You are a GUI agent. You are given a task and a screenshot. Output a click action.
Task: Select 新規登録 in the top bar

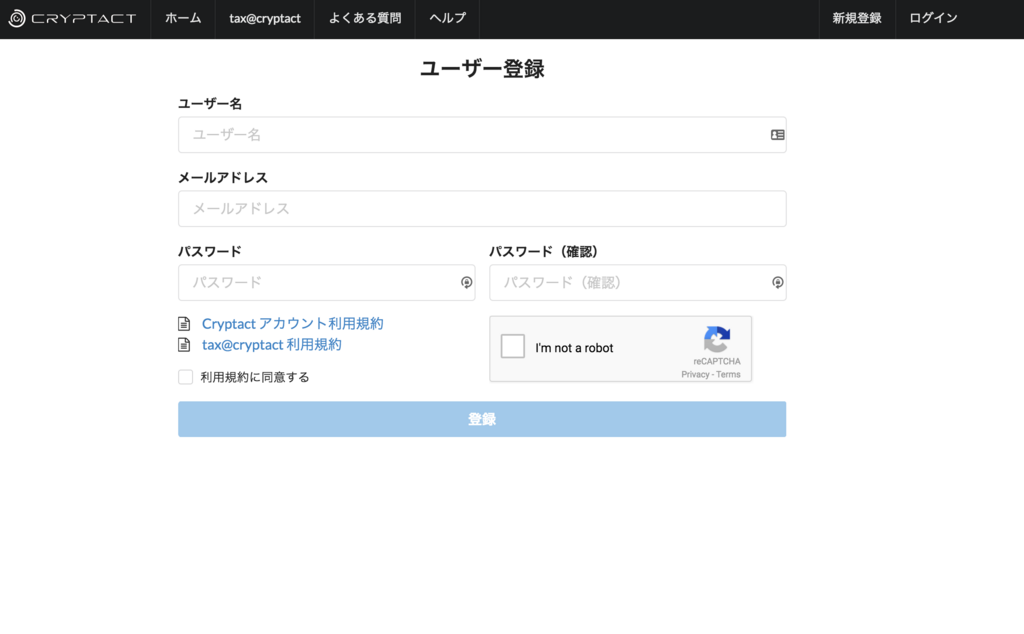tap(857, 18)
